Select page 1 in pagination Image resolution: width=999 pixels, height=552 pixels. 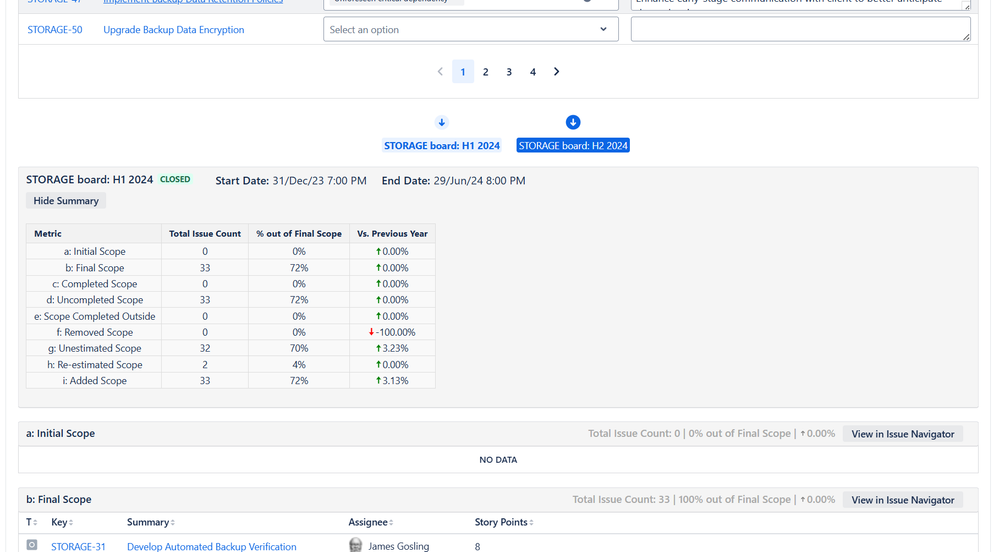click(463, 72)
